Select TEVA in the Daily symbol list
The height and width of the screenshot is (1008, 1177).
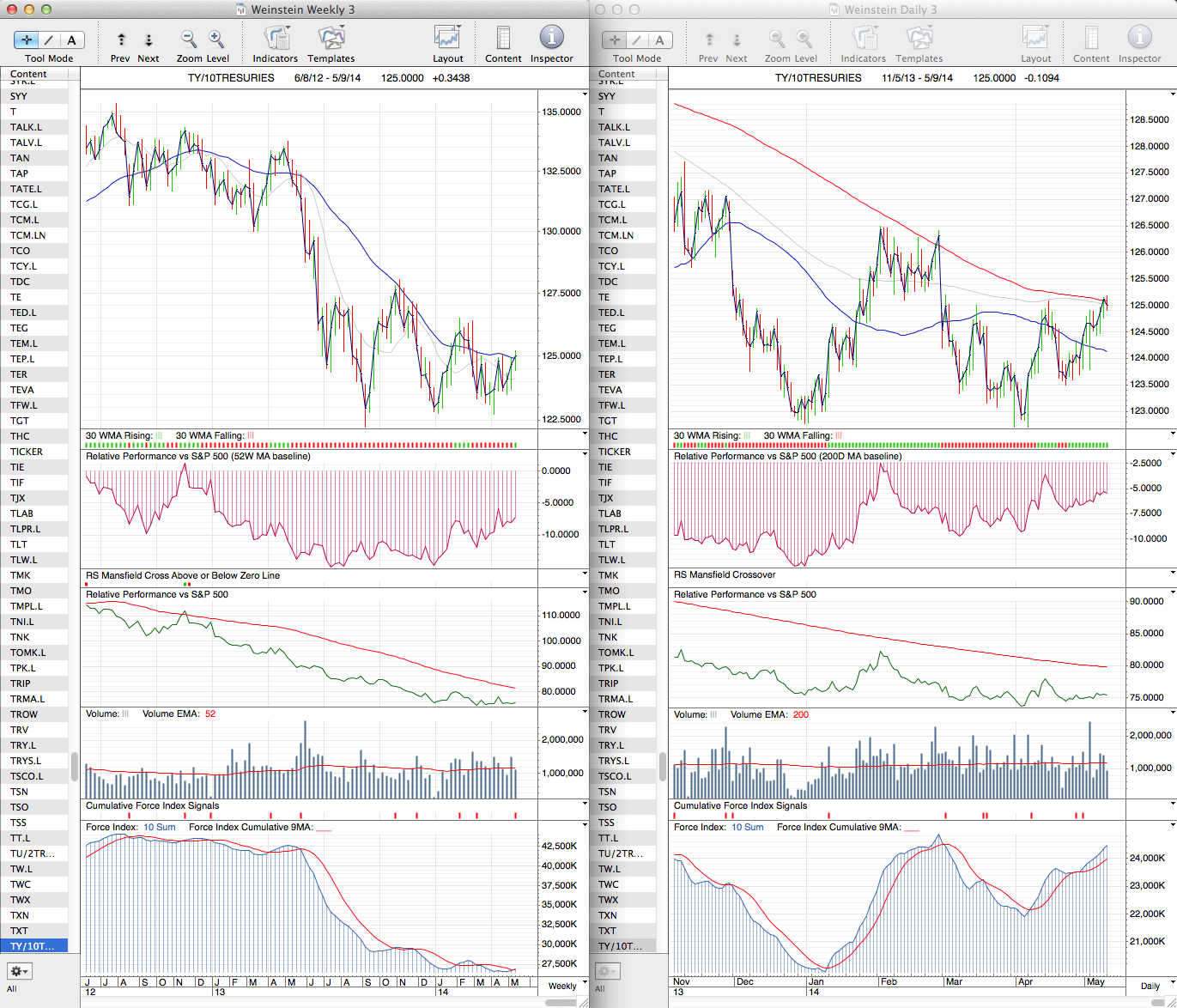[x=610, y=390]
